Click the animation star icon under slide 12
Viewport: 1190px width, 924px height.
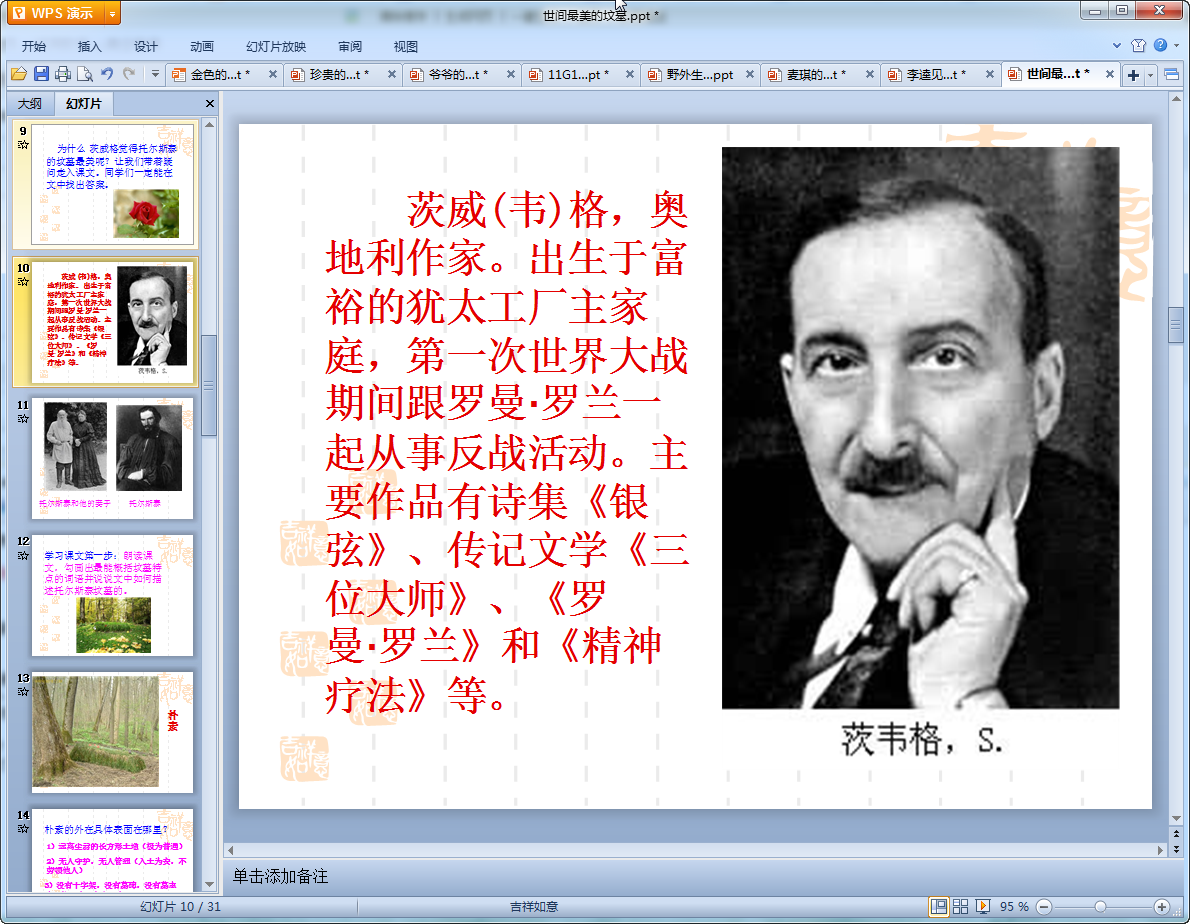click(24, 555)
